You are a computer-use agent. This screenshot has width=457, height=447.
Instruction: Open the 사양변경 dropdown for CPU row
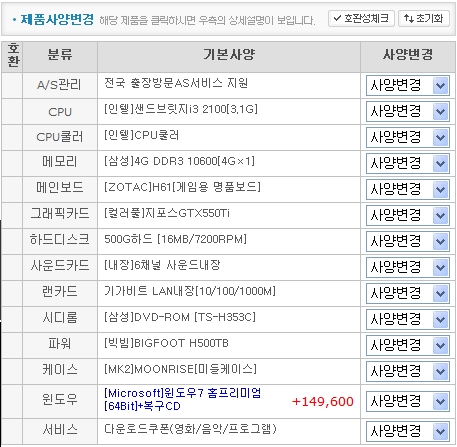(408, 111)
